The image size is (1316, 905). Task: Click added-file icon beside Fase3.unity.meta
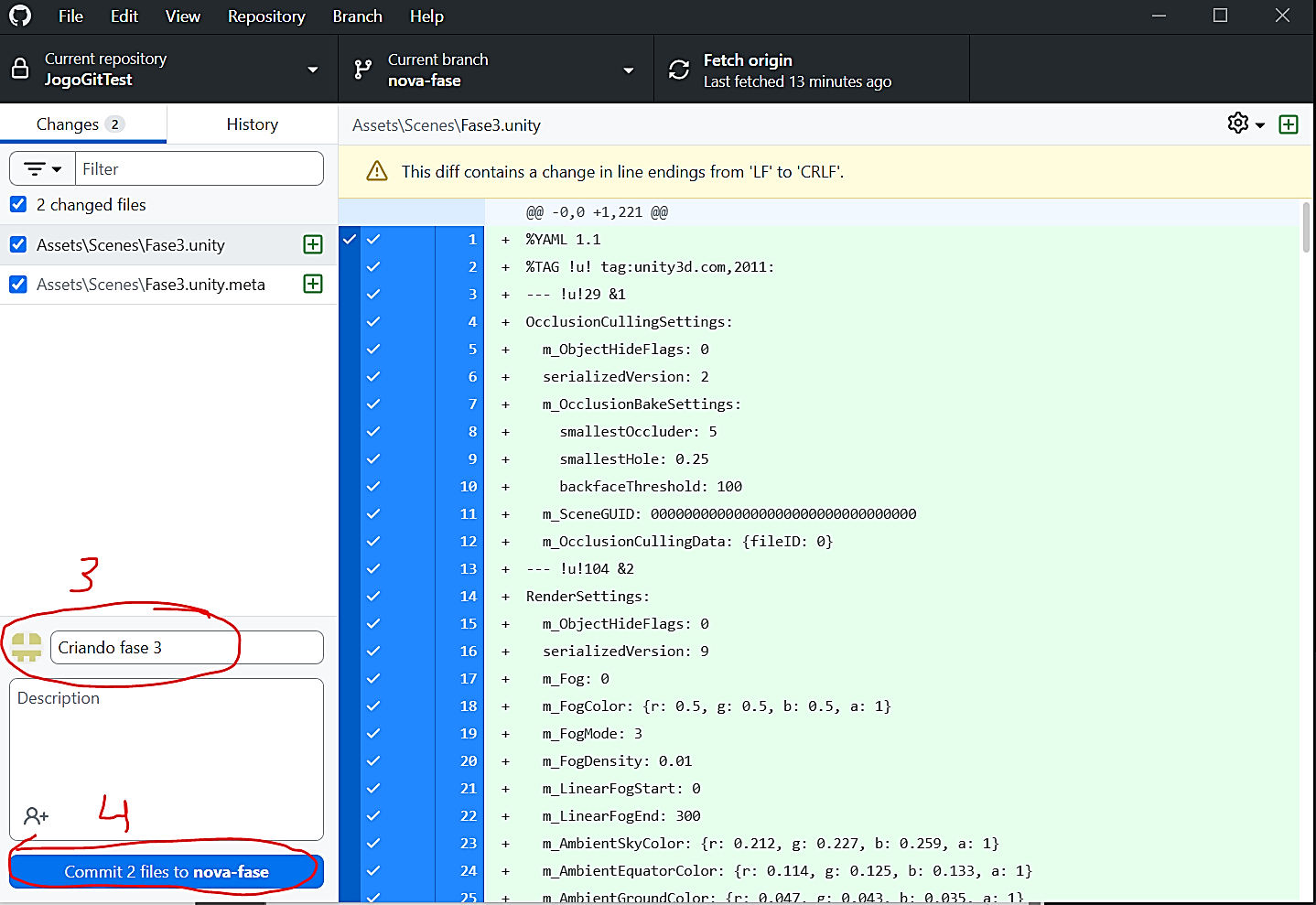(x=313, y=284)
